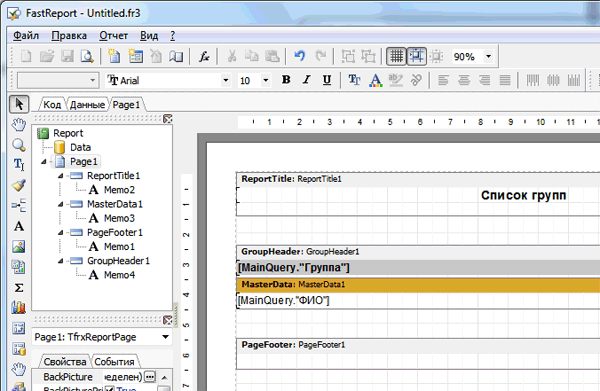This screenshot has height=391, width=600.
Task: Click the Redo arrow
Action: (x=320, y=57)
